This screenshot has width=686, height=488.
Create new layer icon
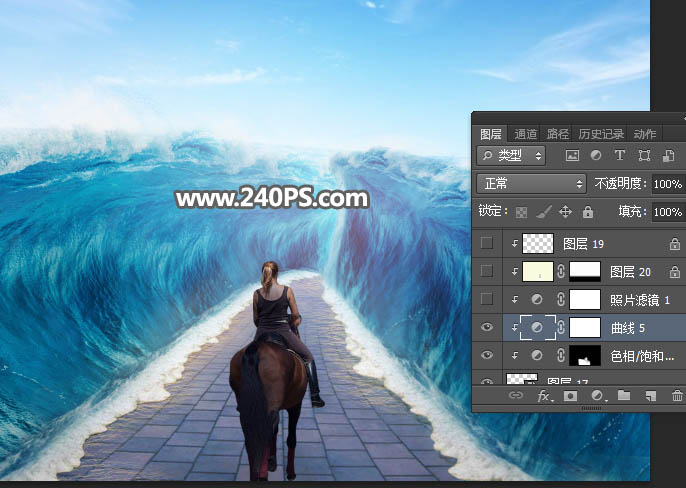coord(651,396)
